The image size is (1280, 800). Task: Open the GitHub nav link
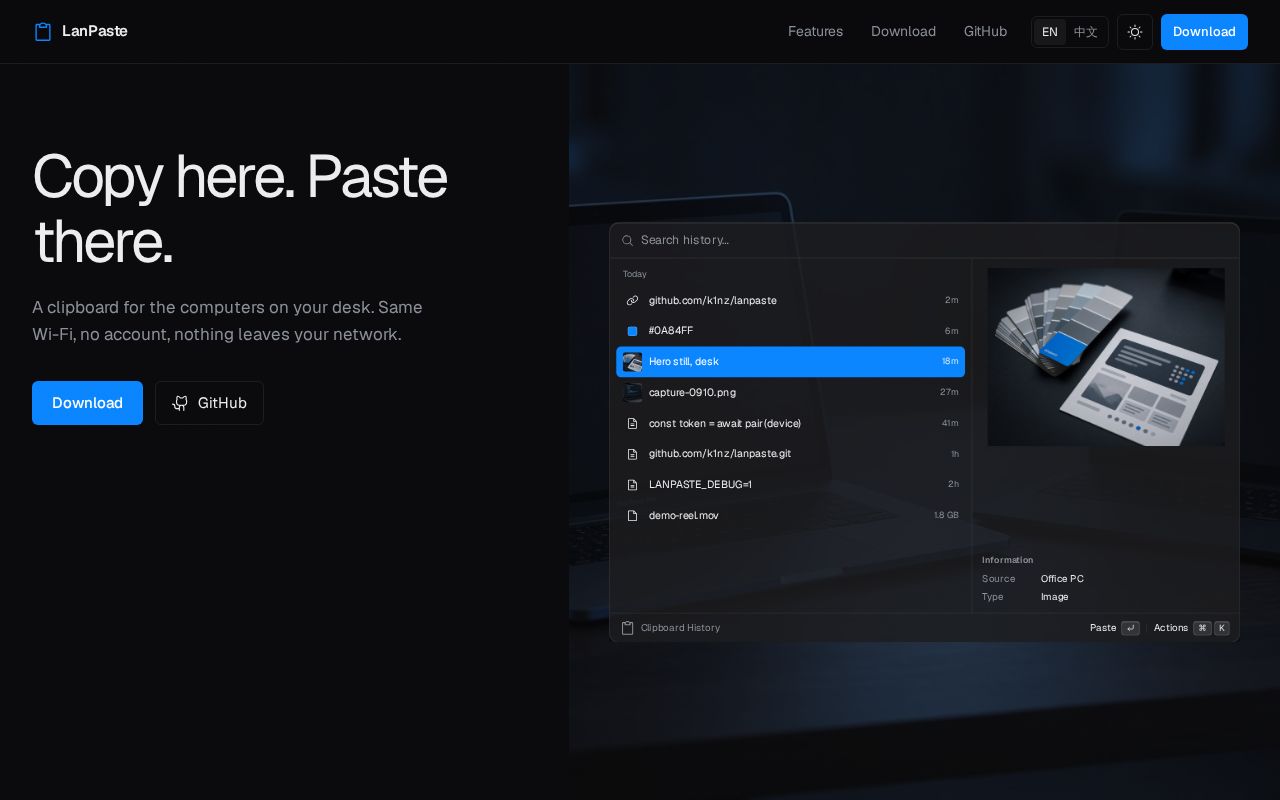click(985, 31)
